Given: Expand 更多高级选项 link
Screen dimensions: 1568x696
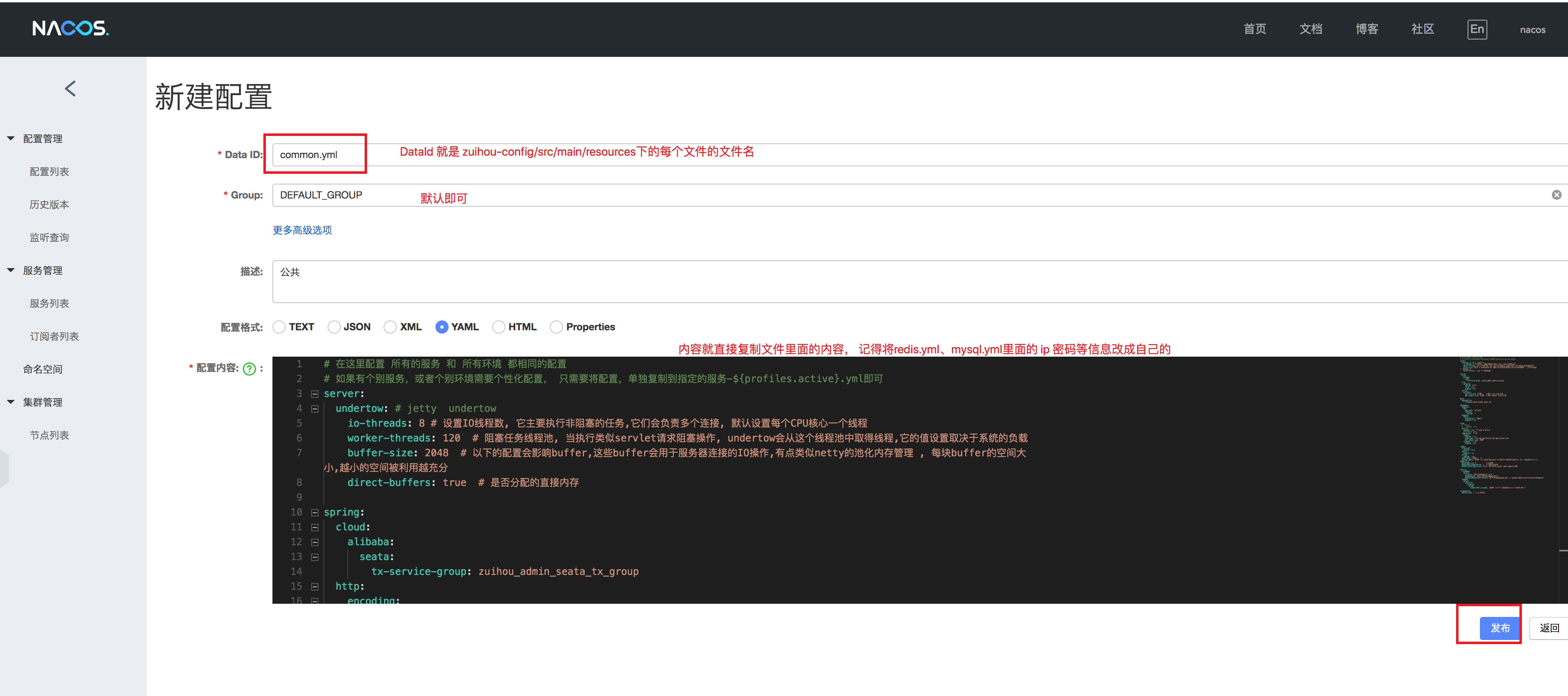Looking at the screenshot, I should (x=302, y=230).
